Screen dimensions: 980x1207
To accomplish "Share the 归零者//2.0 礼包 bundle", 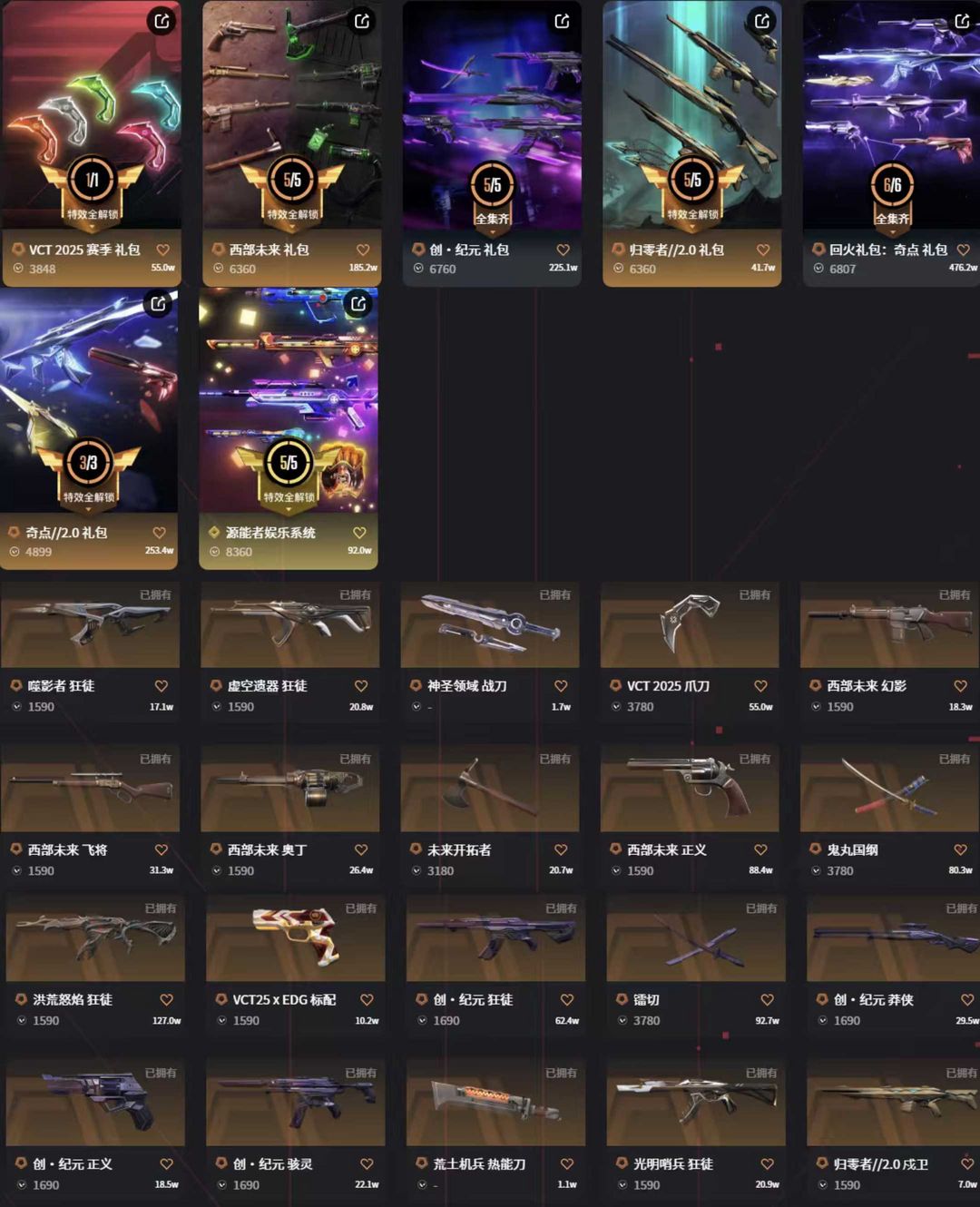I will pos(762,21).
